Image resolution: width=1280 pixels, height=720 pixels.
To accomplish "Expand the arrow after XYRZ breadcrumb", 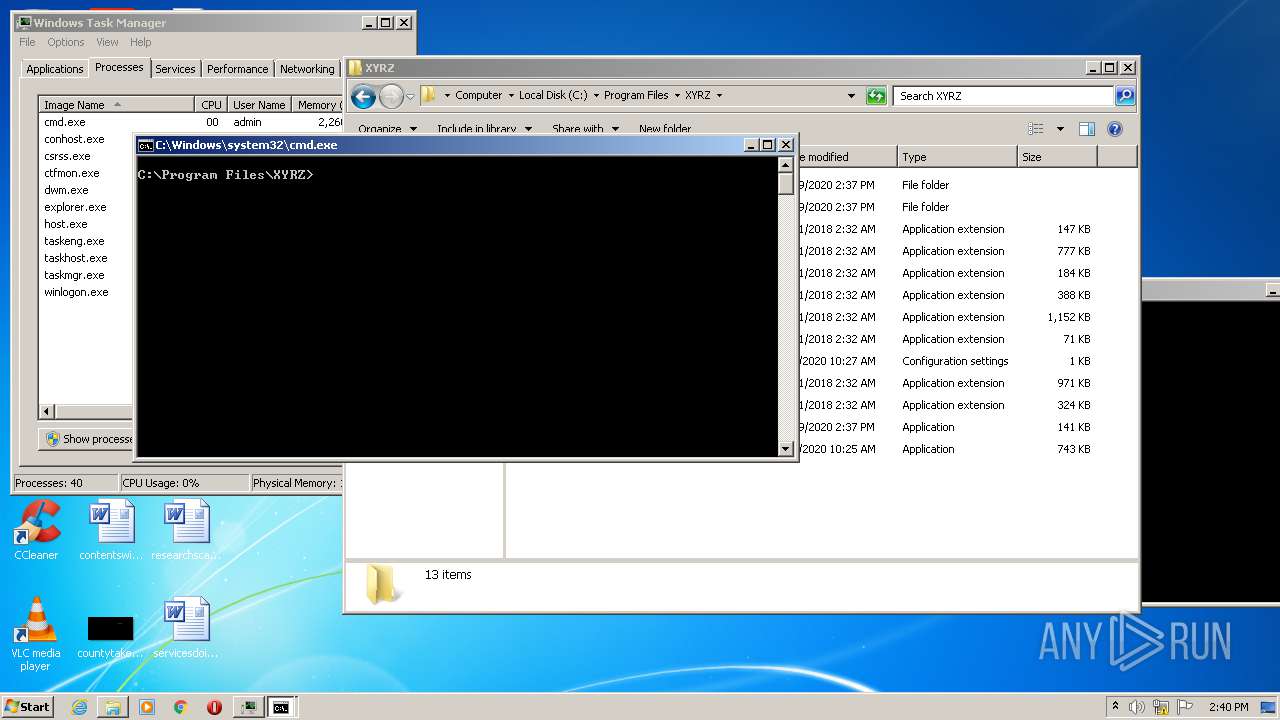I will coord(719,96).
